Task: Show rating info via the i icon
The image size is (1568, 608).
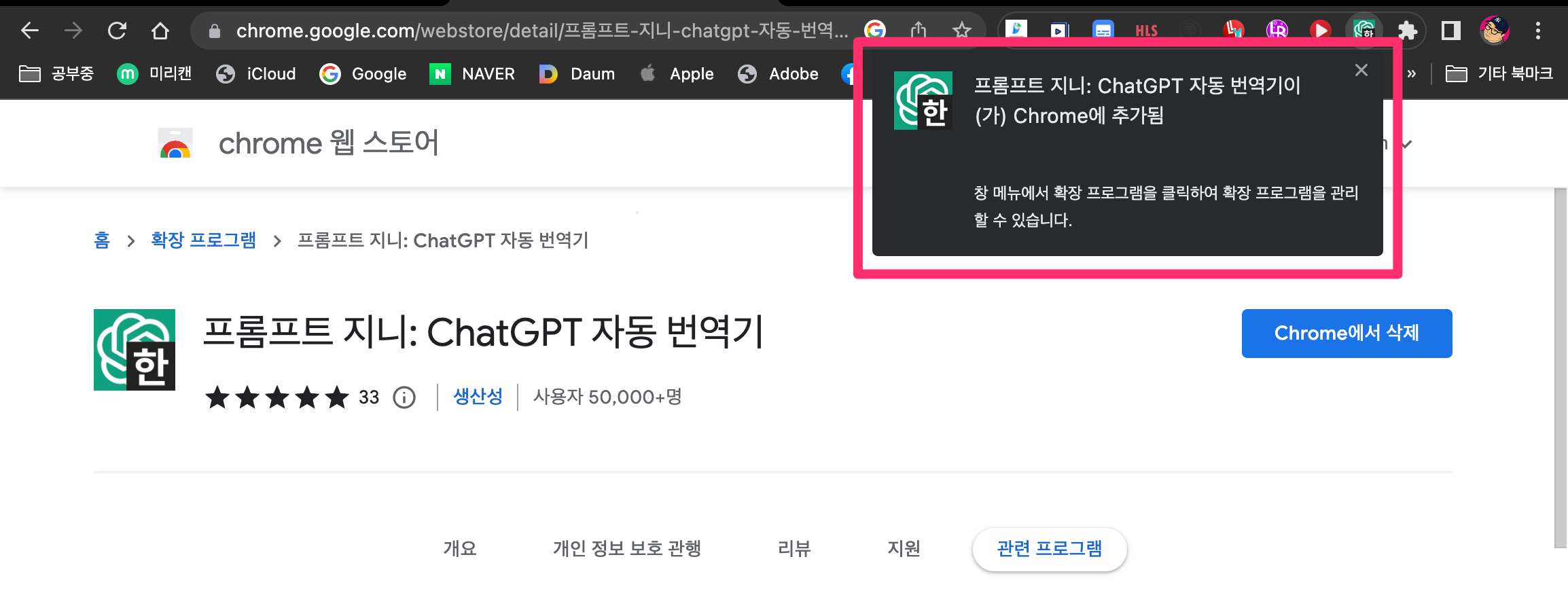Action: [404, 397]
